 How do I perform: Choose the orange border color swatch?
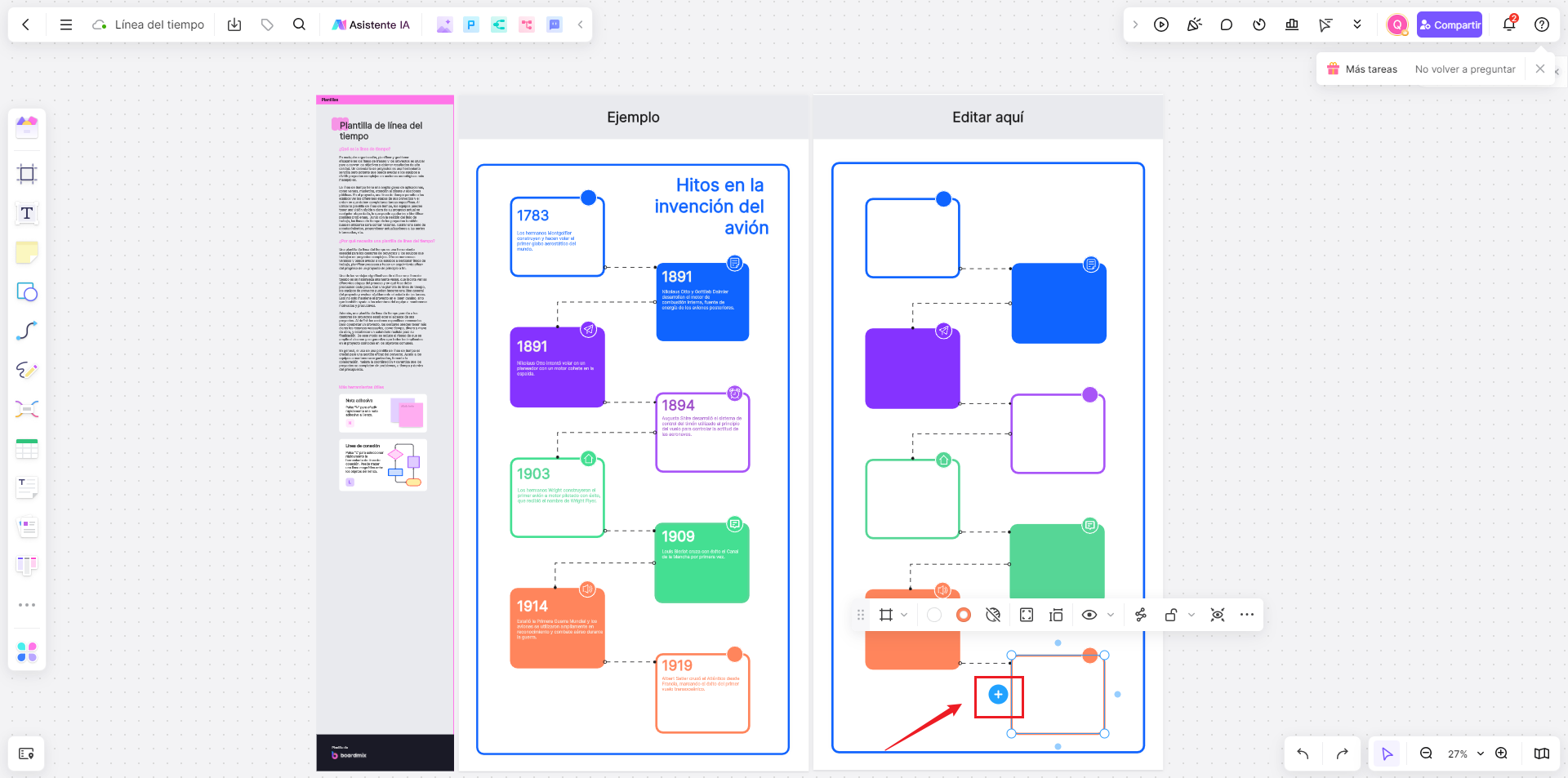(964, 615)
